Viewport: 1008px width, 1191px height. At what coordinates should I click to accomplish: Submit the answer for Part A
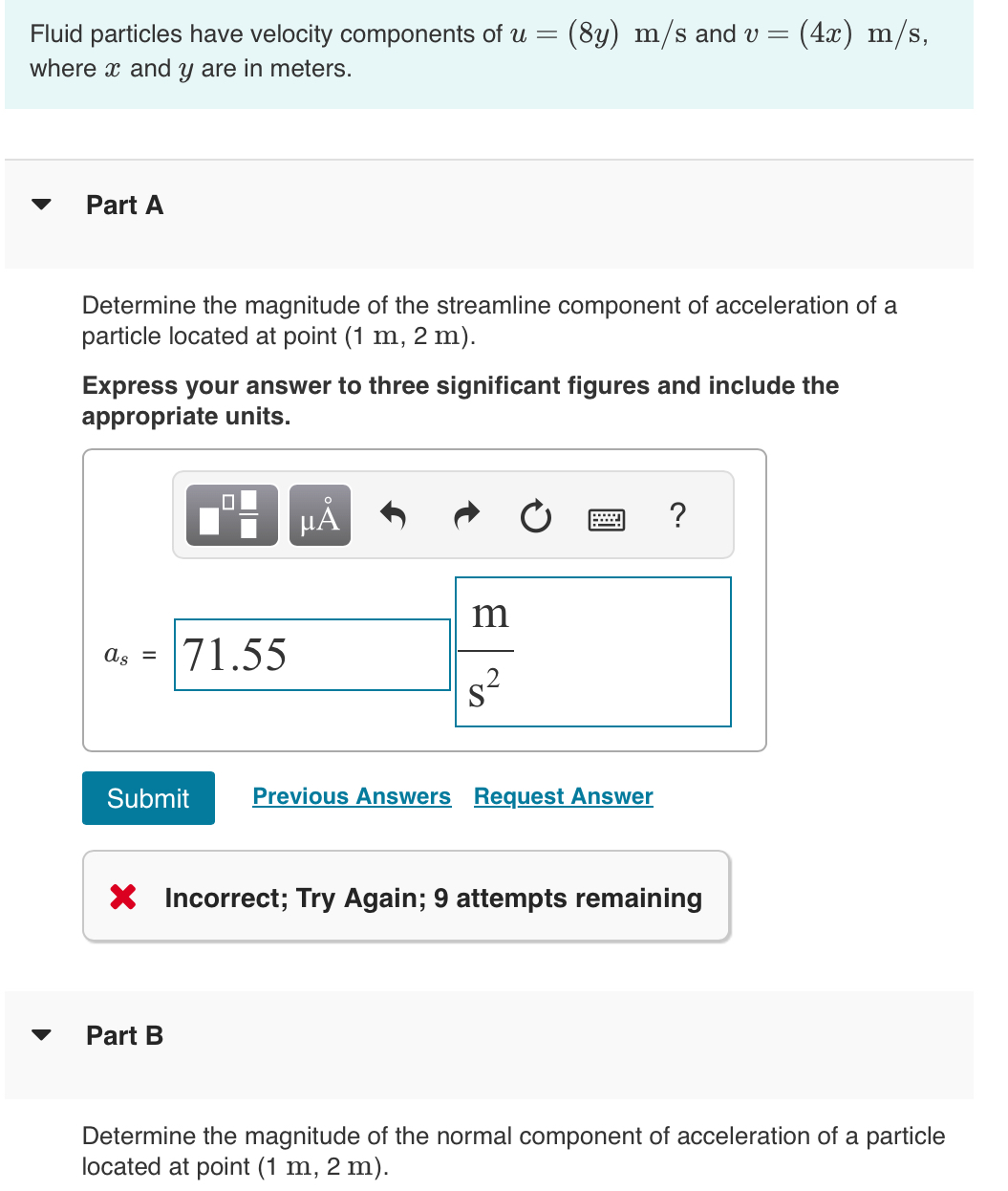pos(147,797)
